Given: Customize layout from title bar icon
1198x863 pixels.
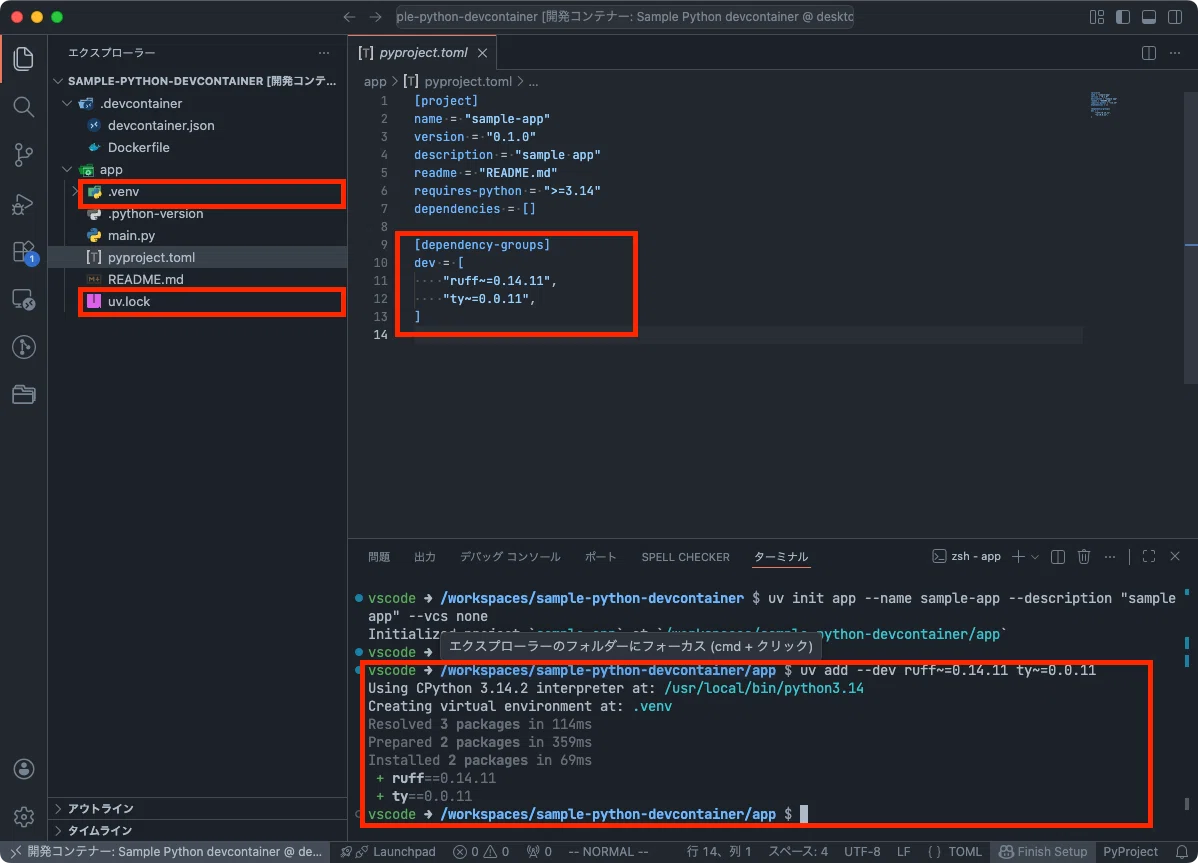Looking at the screenshot, I should pyautogui.click(x=1096, y=17).
